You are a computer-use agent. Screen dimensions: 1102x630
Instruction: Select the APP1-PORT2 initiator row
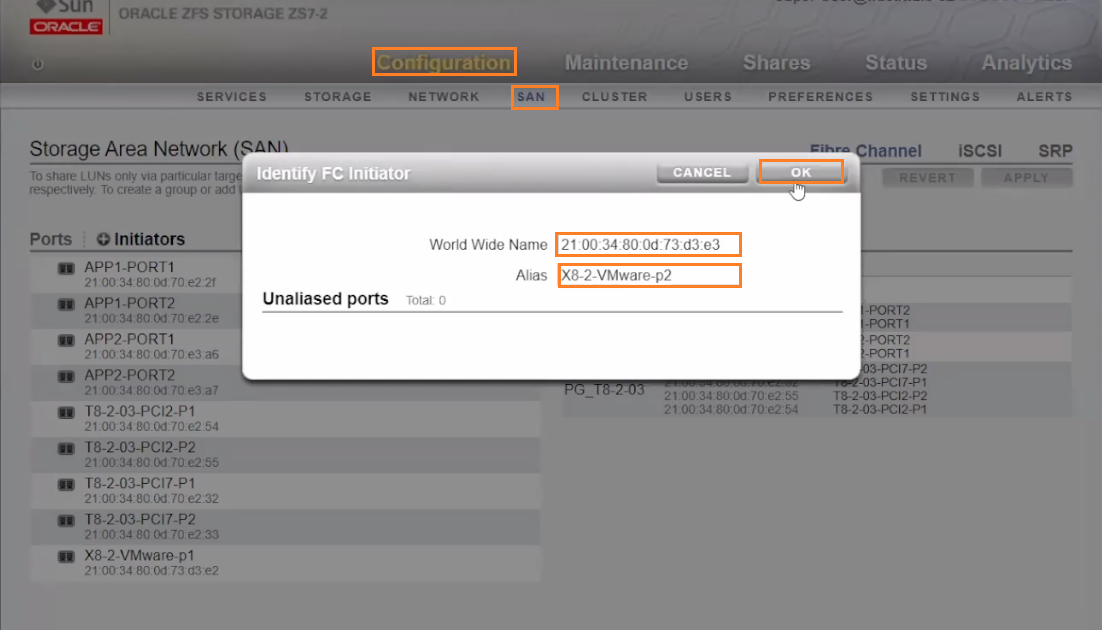285,310
